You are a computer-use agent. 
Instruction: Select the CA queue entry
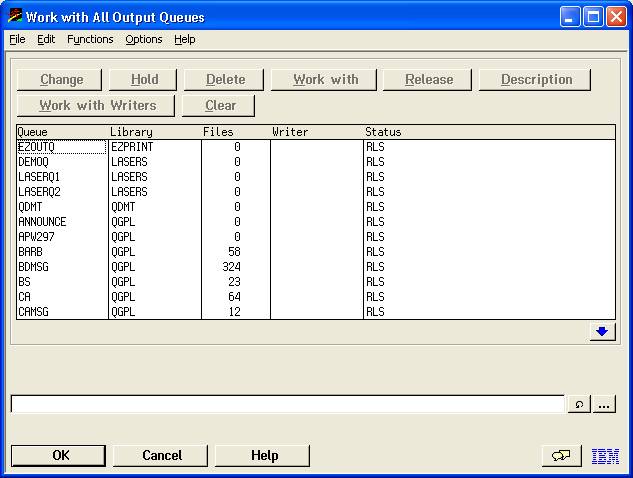coord(24,296)
